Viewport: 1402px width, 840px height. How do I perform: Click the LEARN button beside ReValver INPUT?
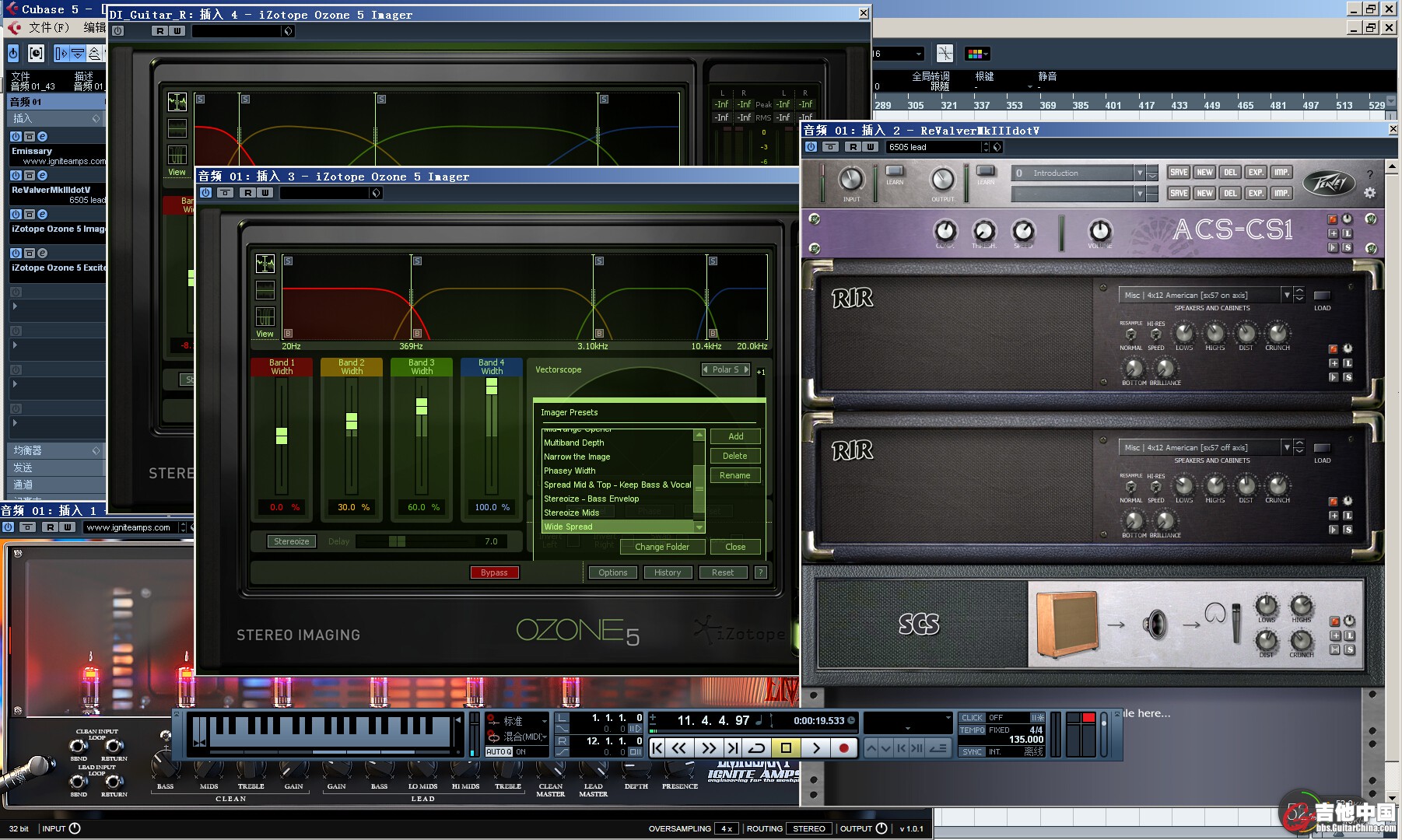(895, 171)
